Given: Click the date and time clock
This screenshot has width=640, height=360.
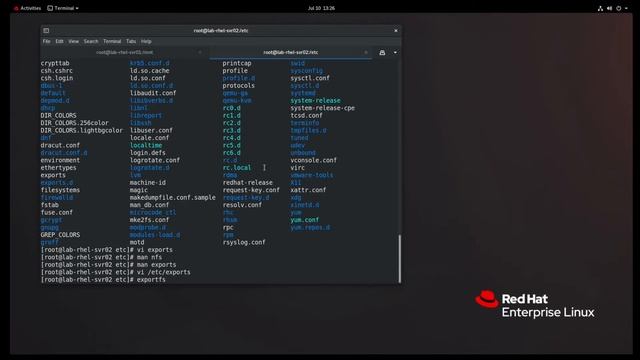Looking at the screenshot, I should pos(321,8).
